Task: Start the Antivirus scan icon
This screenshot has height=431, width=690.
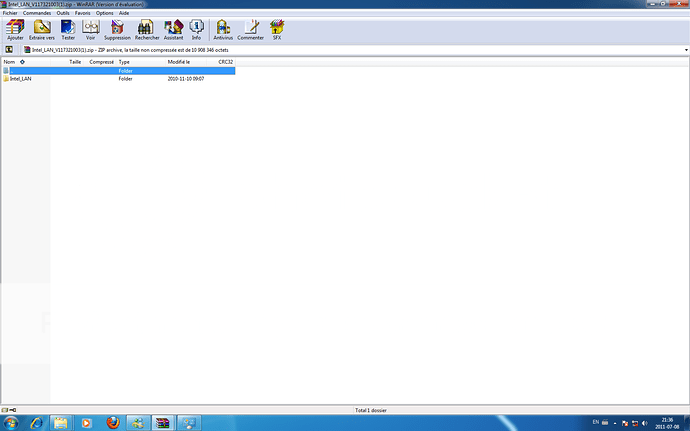Action: pyautogui.click(x=223, y=28)
